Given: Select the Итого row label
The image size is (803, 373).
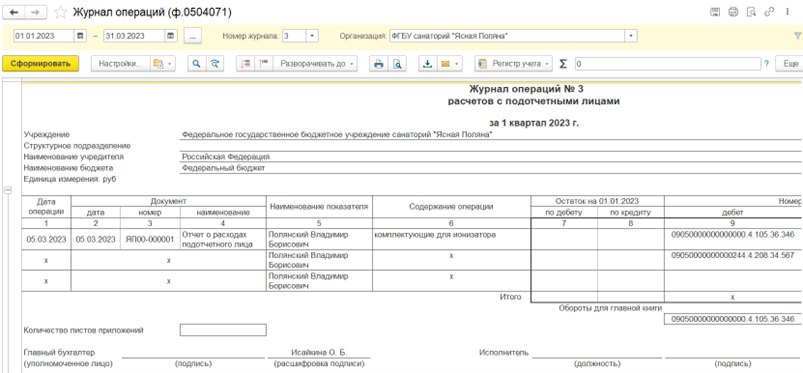Looking at the screenshot, I should pos(511,297).
